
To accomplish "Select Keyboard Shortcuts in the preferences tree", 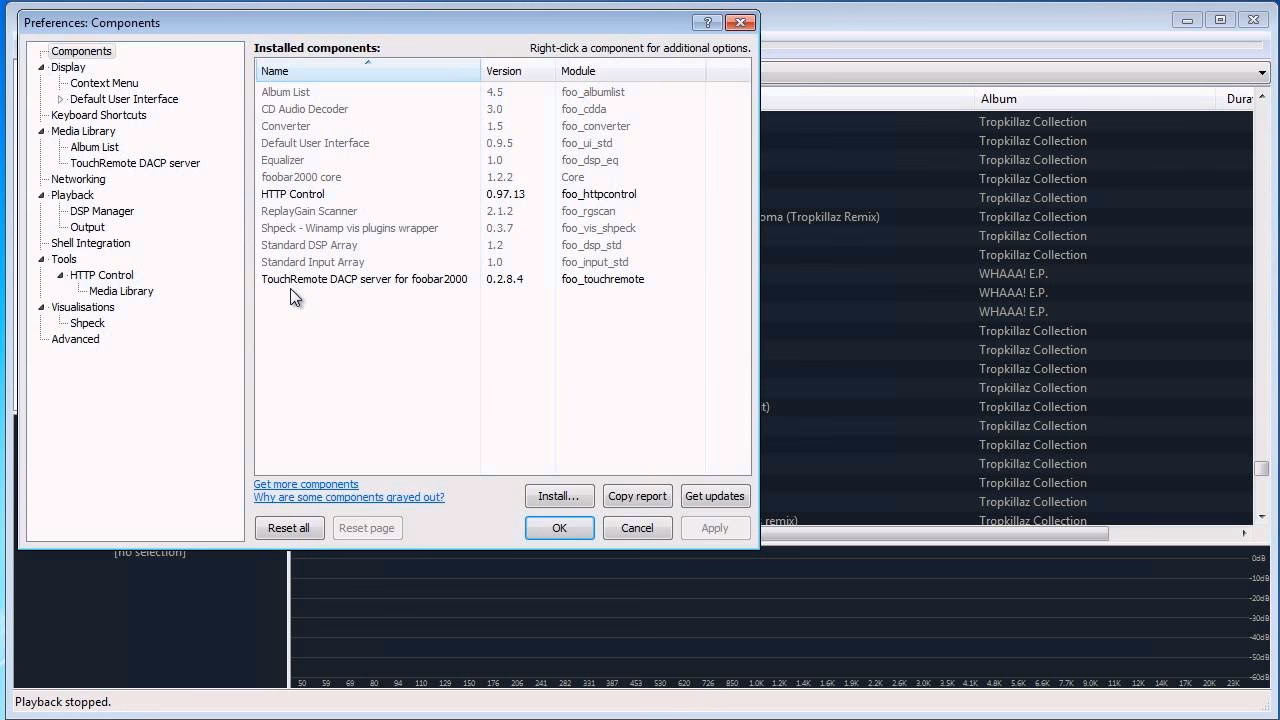I will 98,115.
